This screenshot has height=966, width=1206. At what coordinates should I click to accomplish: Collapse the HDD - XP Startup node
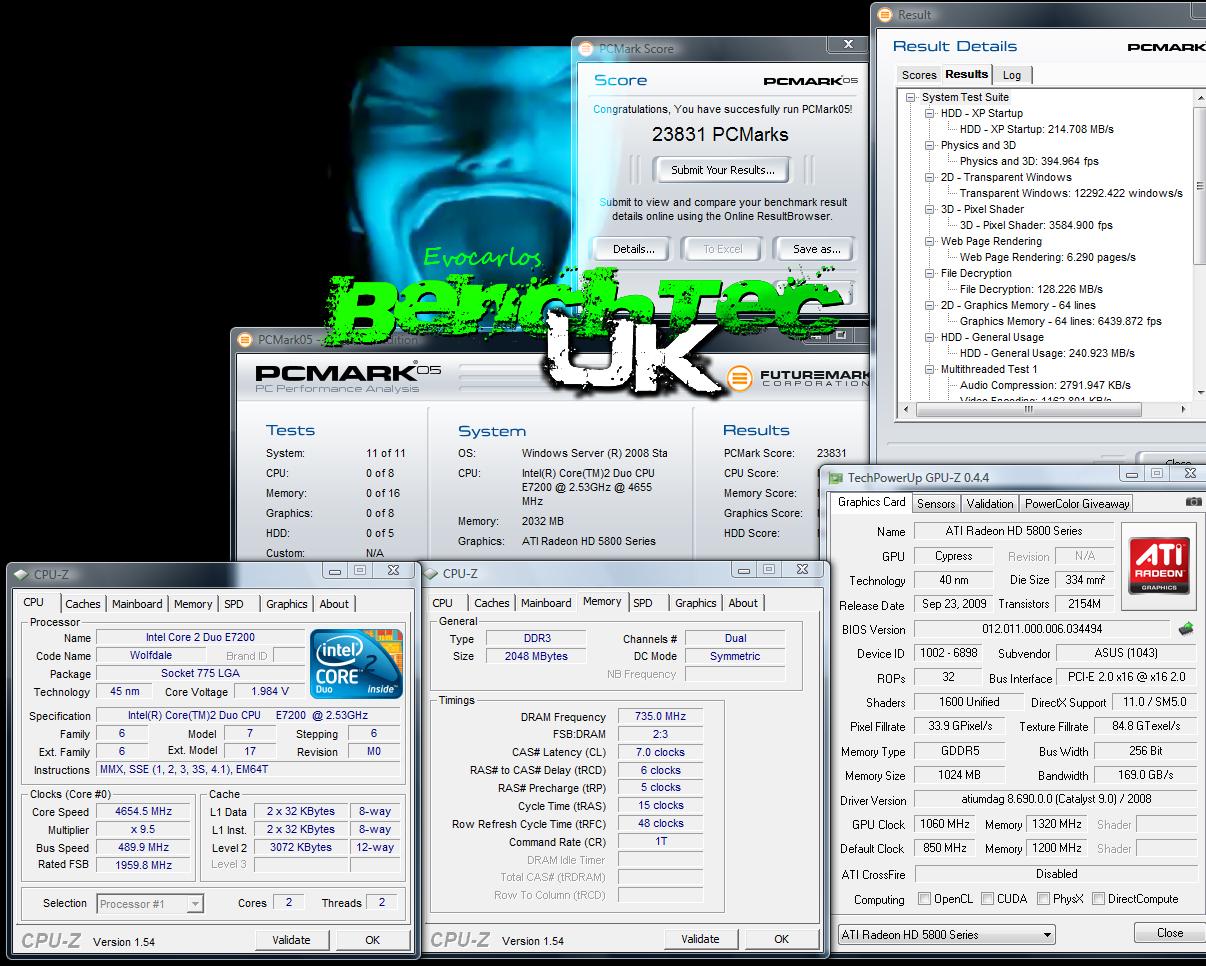click(930, 113)
